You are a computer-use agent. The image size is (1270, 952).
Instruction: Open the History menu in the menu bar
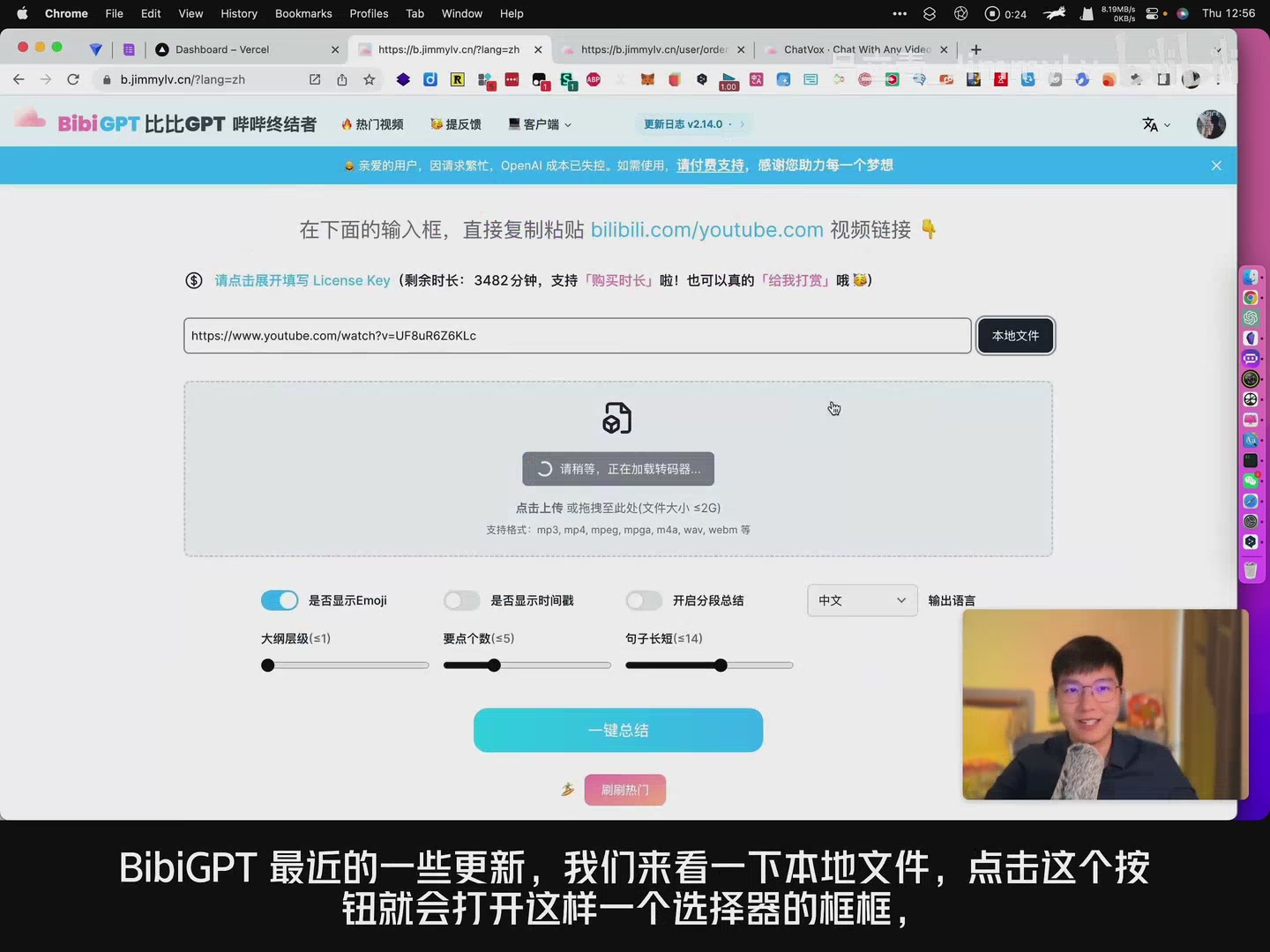pyautogui.click(x=238, y=13)
